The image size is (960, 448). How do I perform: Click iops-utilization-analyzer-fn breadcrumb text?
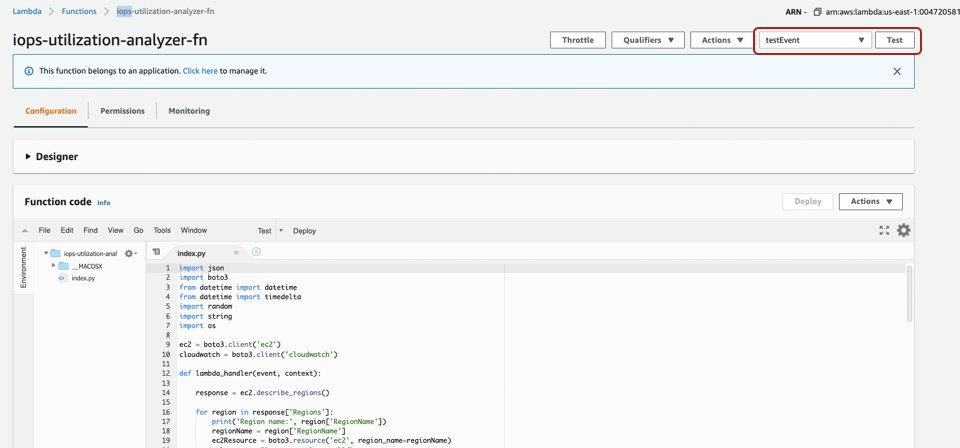(165, 11)
